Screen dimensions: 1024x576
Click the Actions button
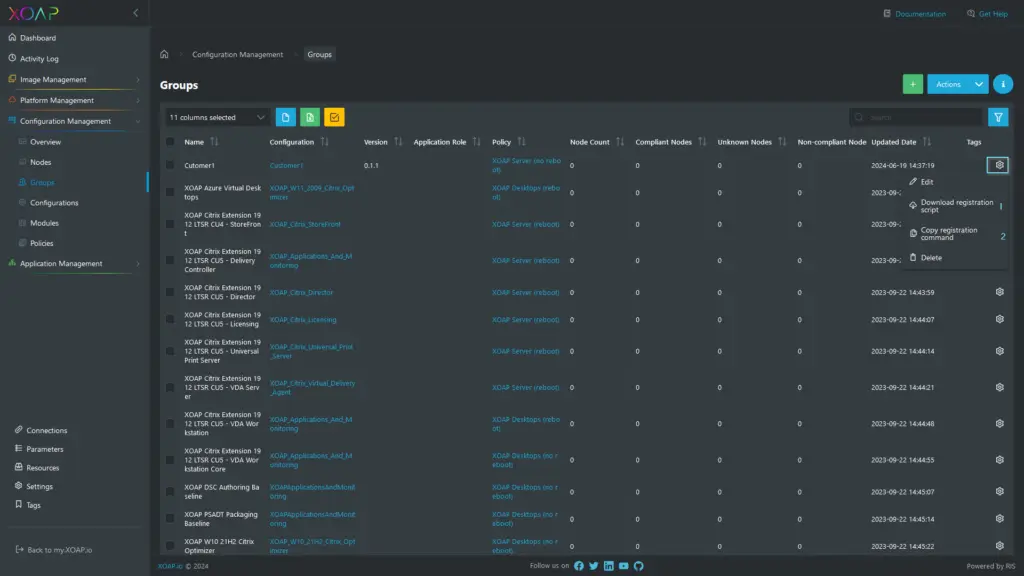coord(948,84)
